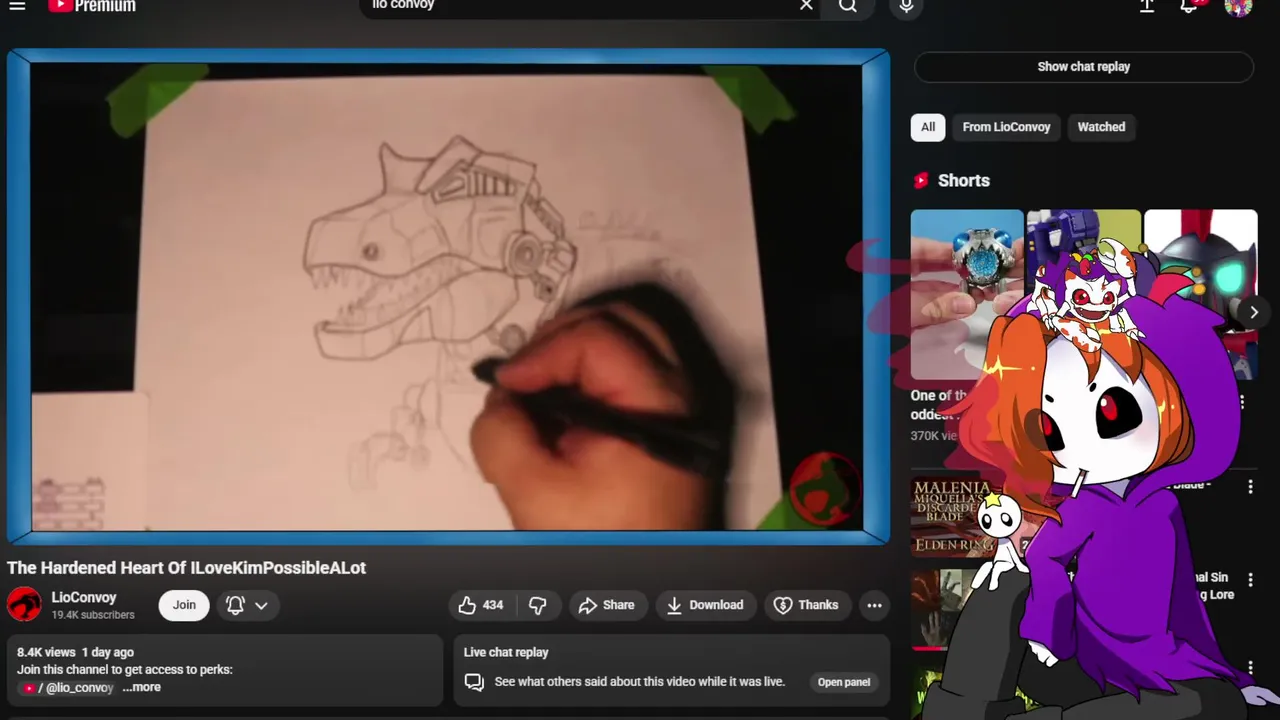Open the options menu for the Malenia video
The height and width of the screenshot is (720, 1280).
[1250, 487]
